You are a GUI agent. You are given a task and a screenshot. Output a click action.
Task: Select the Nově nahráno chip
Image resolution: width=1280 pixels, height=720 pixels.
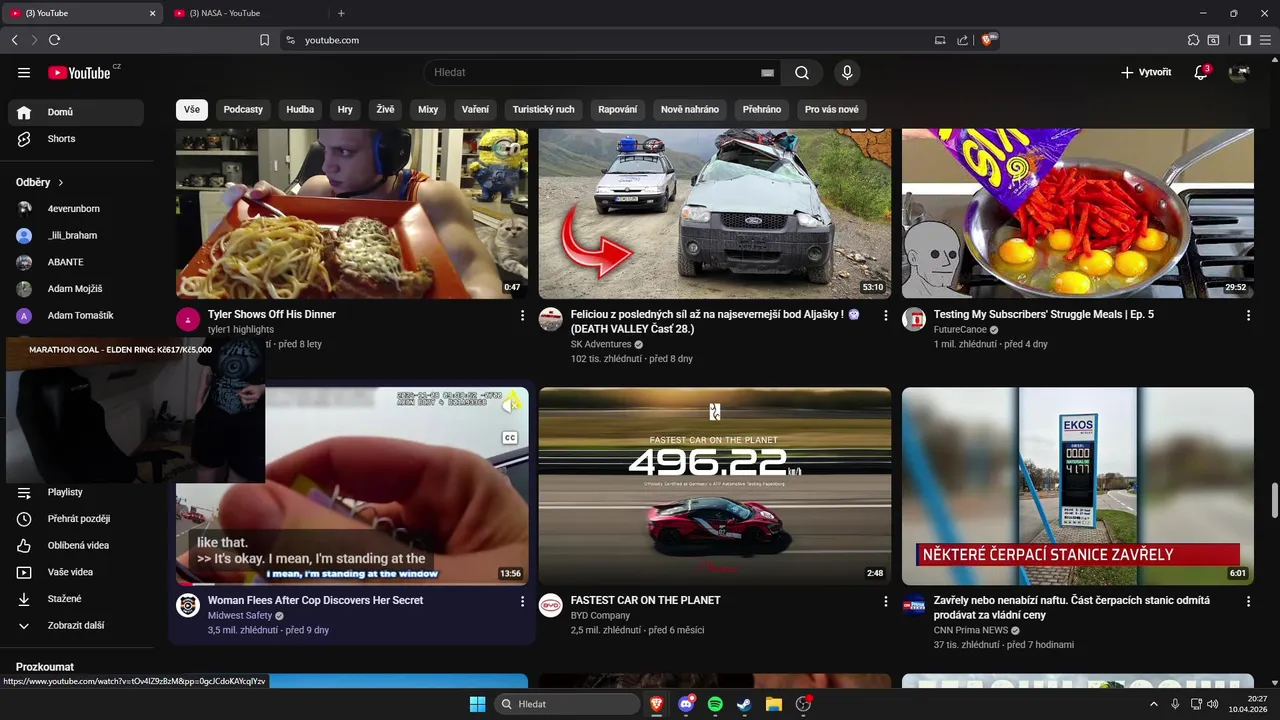pos(690,110)
